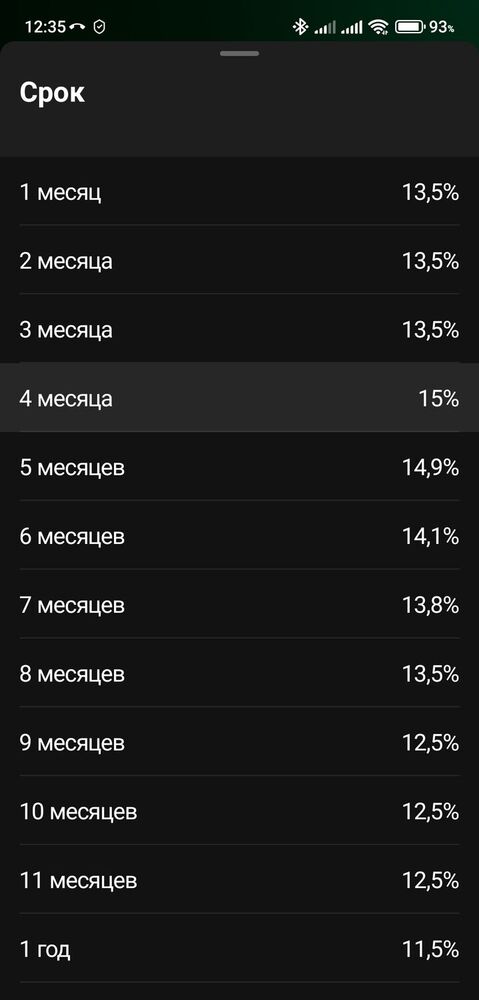Select the 1 месяц term option
The width and height of the screenshot is (479, 1000).
tap(239, 191)
